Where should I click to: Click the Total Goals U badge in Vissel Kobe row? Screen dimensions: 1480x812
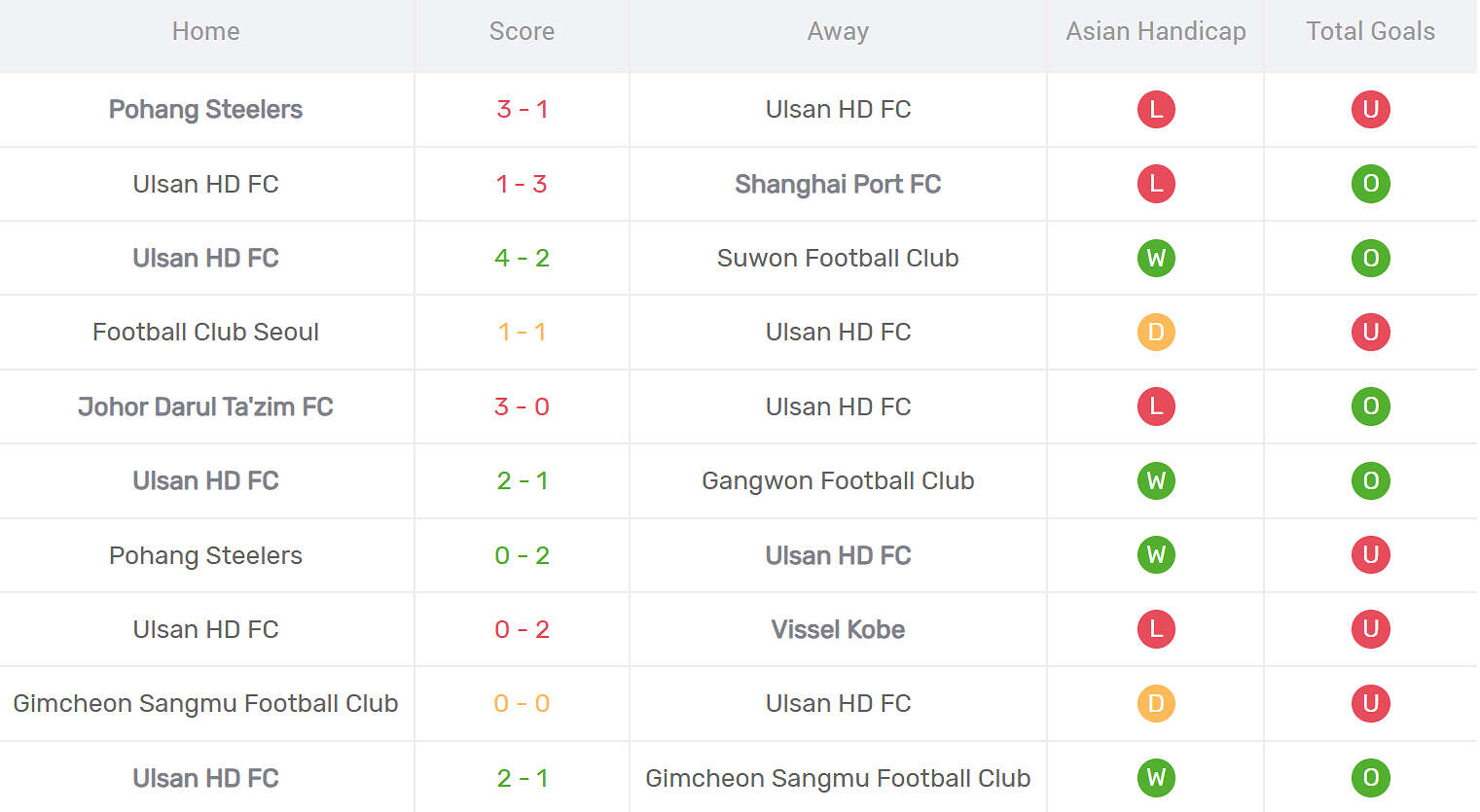coord(1370,629)
